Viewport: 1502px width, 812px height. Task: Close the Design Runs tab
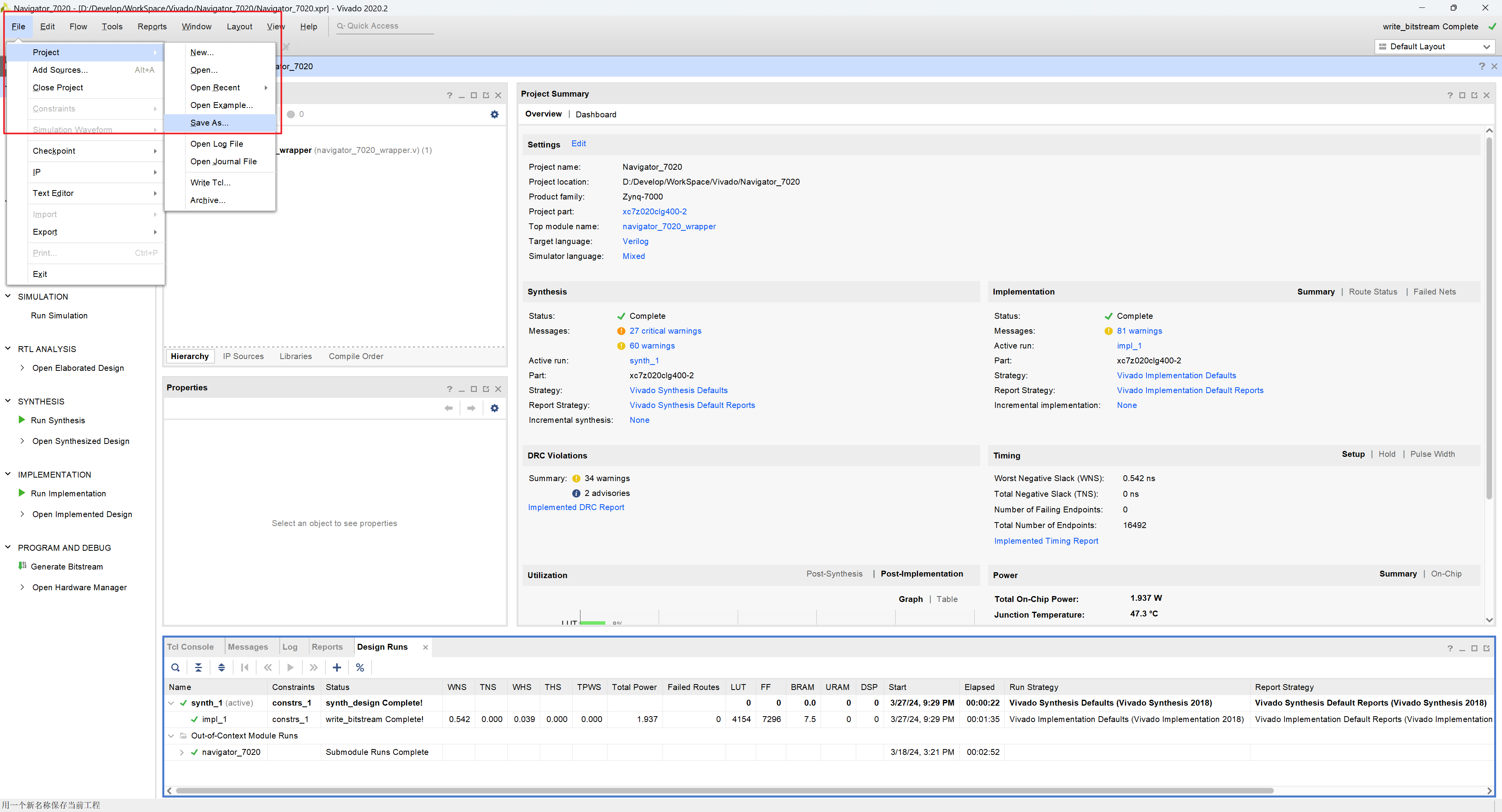pyautogui.click(x=426, y=647)
